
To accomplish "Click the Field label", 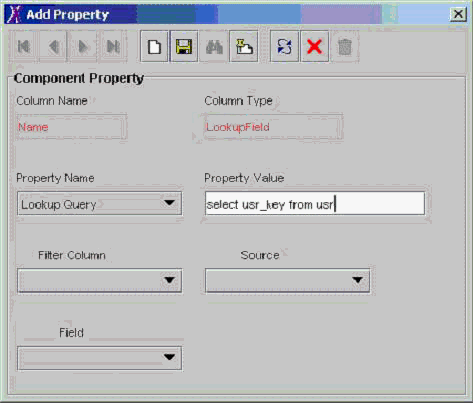I will click(x=71, y=333).
